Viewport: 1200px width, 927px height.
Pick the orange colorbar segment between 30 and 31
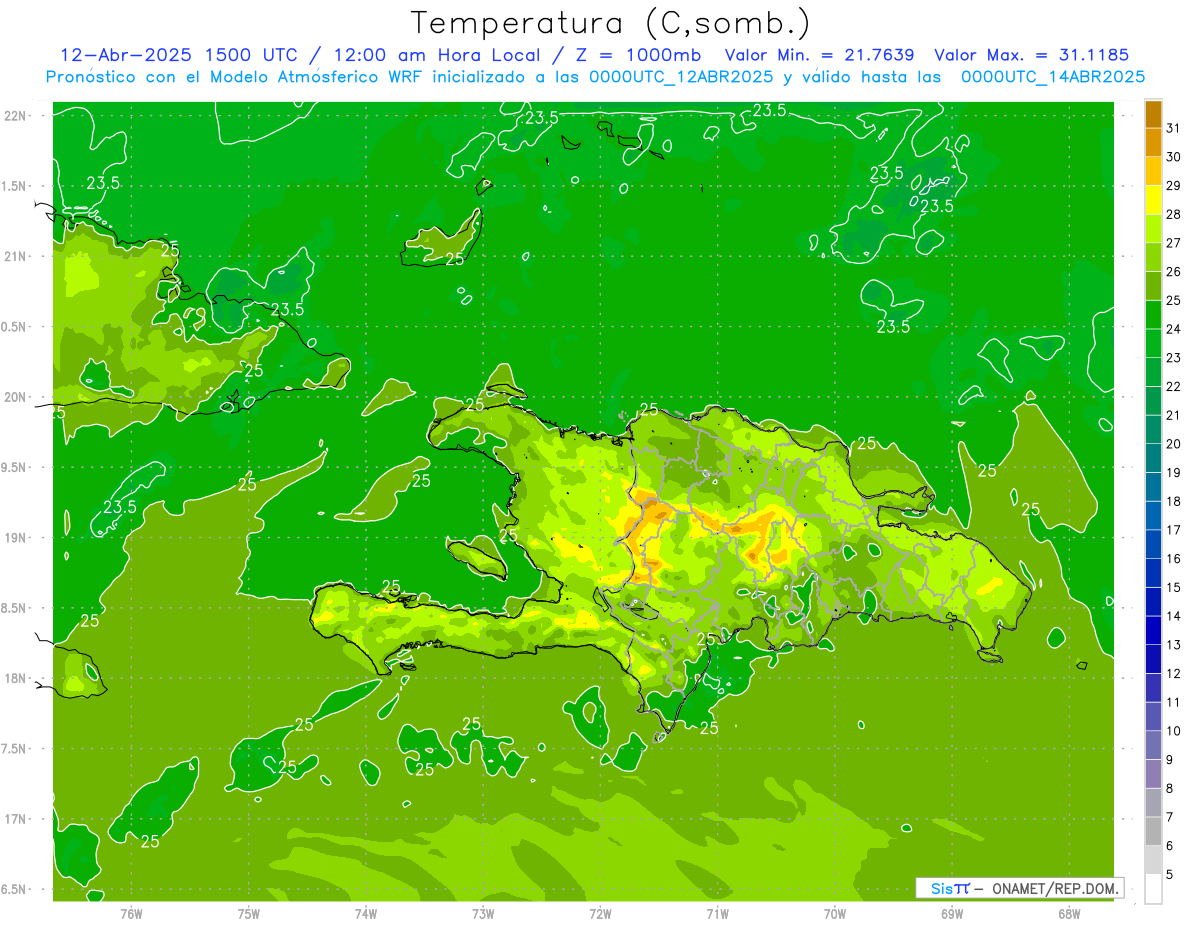click(1153, 143)
